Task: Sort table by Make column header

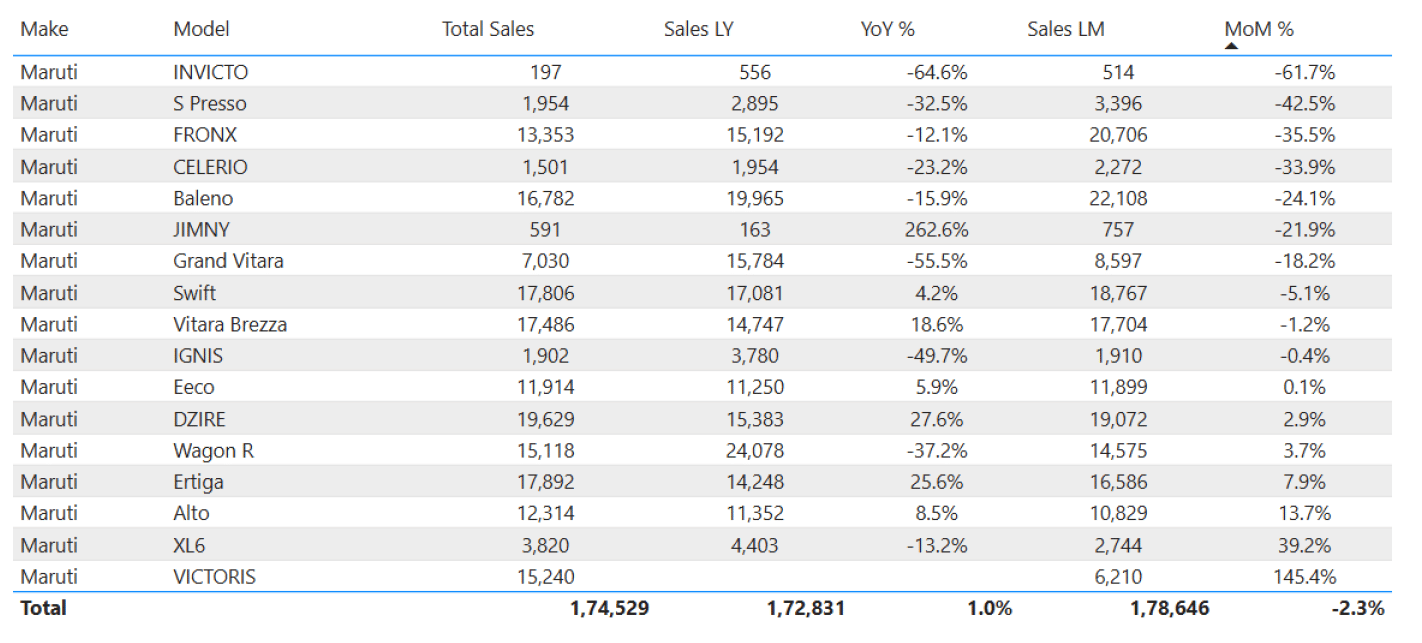Action: 44,29
